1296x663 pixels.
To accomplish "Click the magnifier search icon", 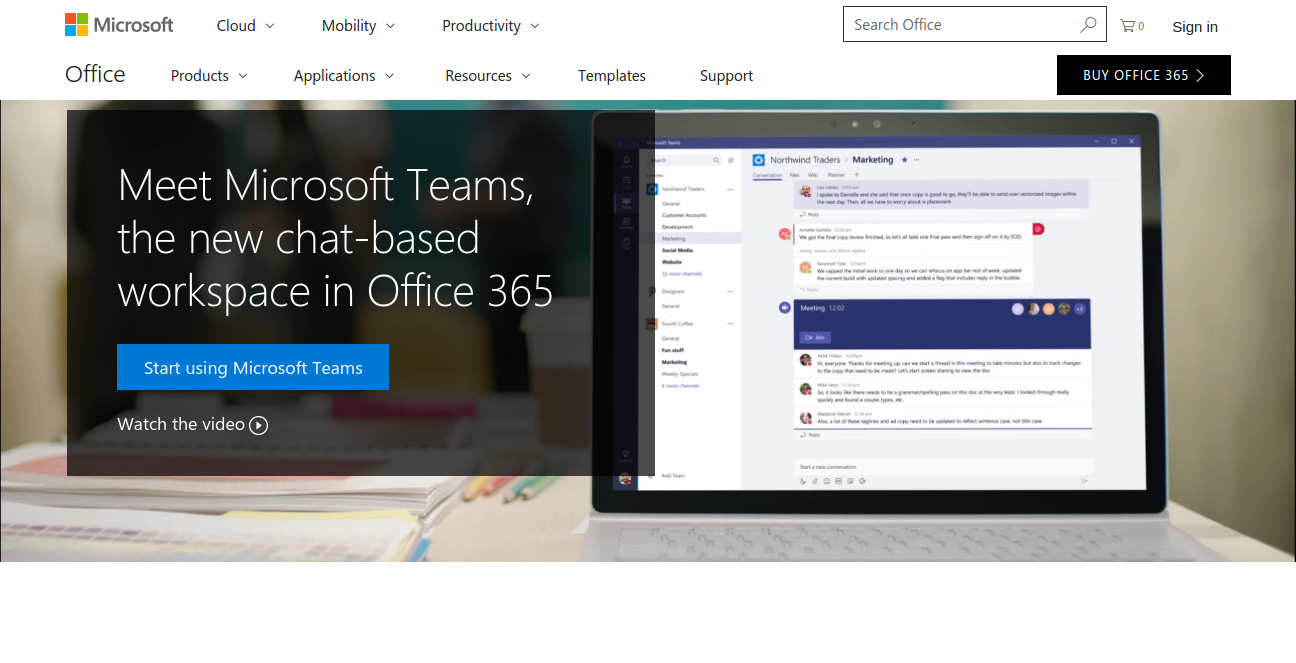I will (1088, 25).
